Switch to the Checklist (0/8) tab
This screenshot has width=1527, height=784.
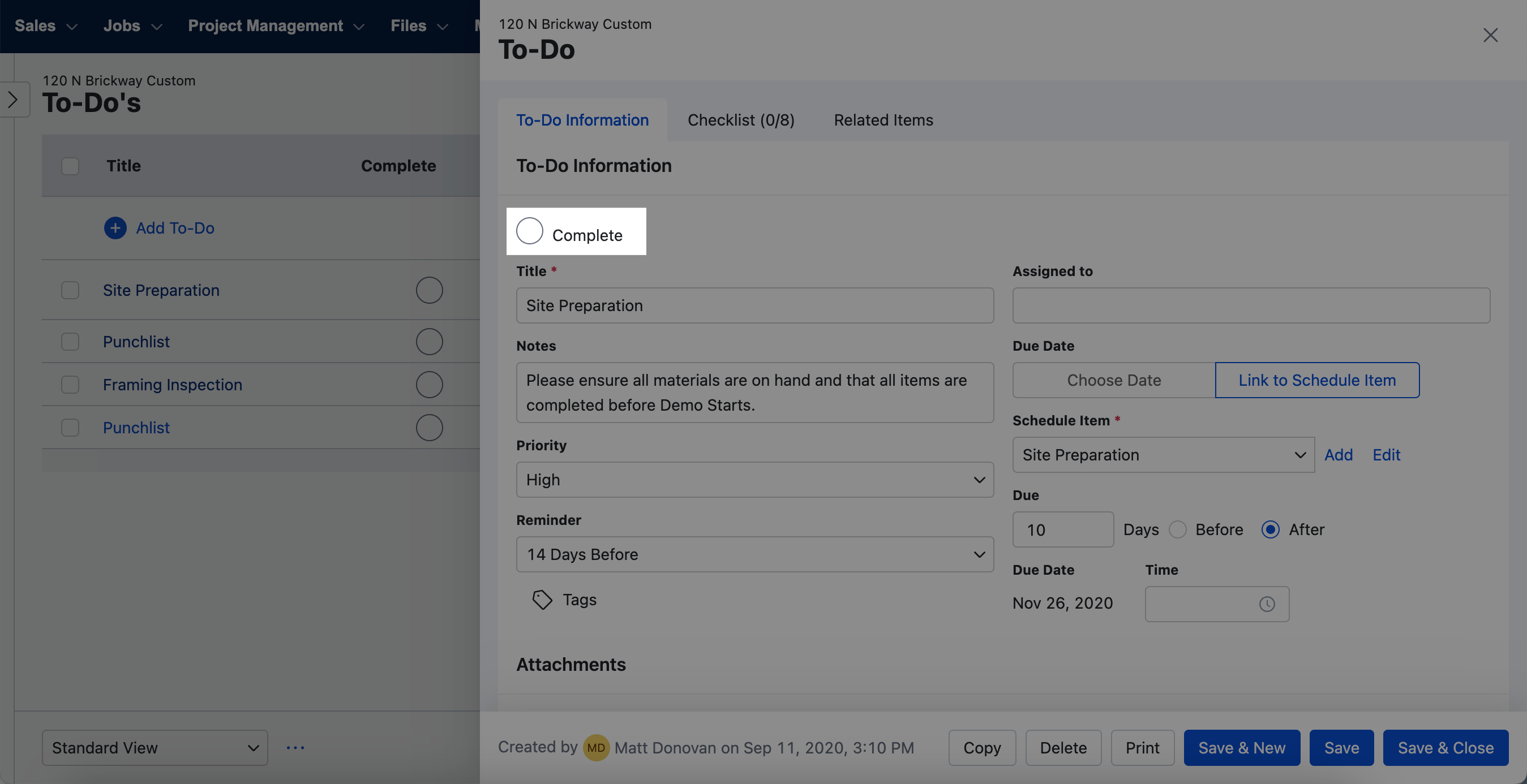click(x=740, y=120)
